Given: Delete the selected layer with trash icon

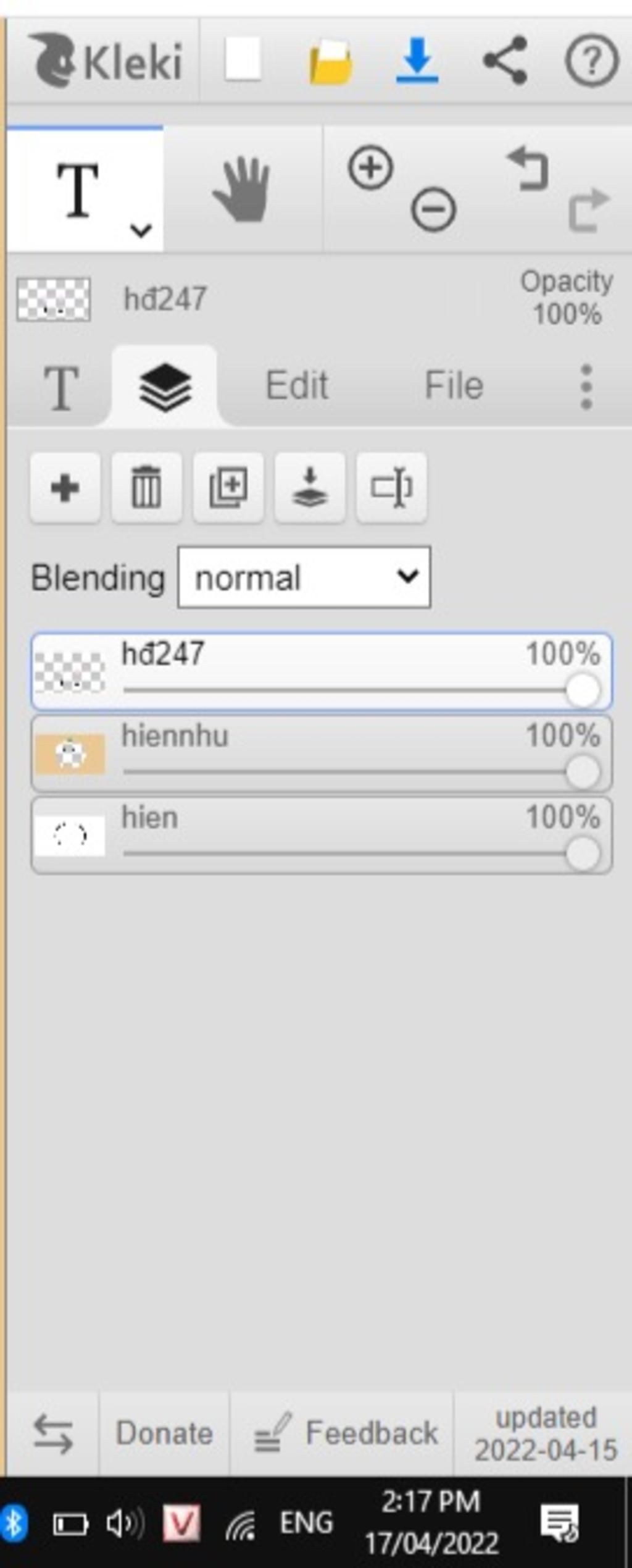Looking at the screenshot, I should pos(146,488).
